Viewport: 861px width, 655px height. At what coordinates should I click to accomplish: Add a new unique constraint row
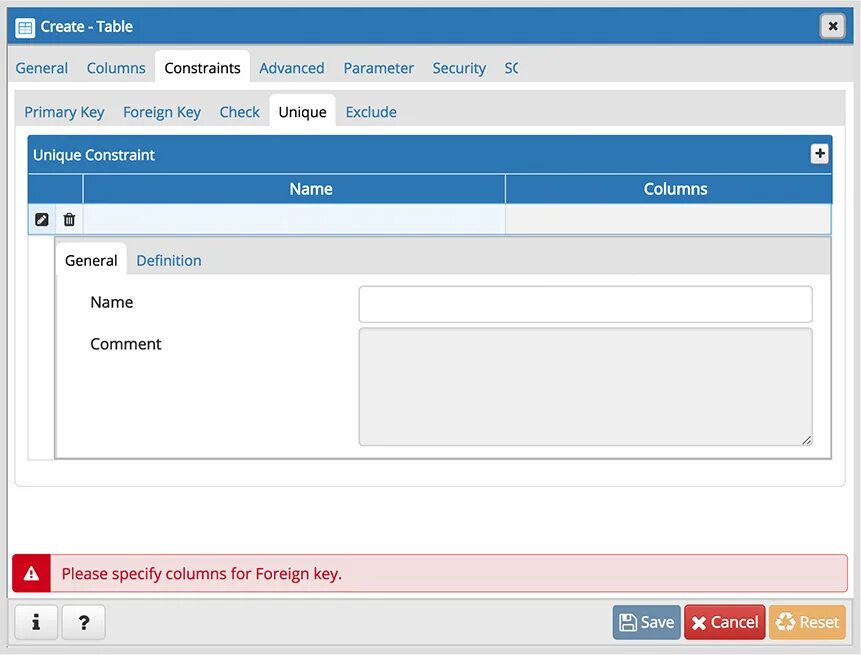(x=819, y=154)
